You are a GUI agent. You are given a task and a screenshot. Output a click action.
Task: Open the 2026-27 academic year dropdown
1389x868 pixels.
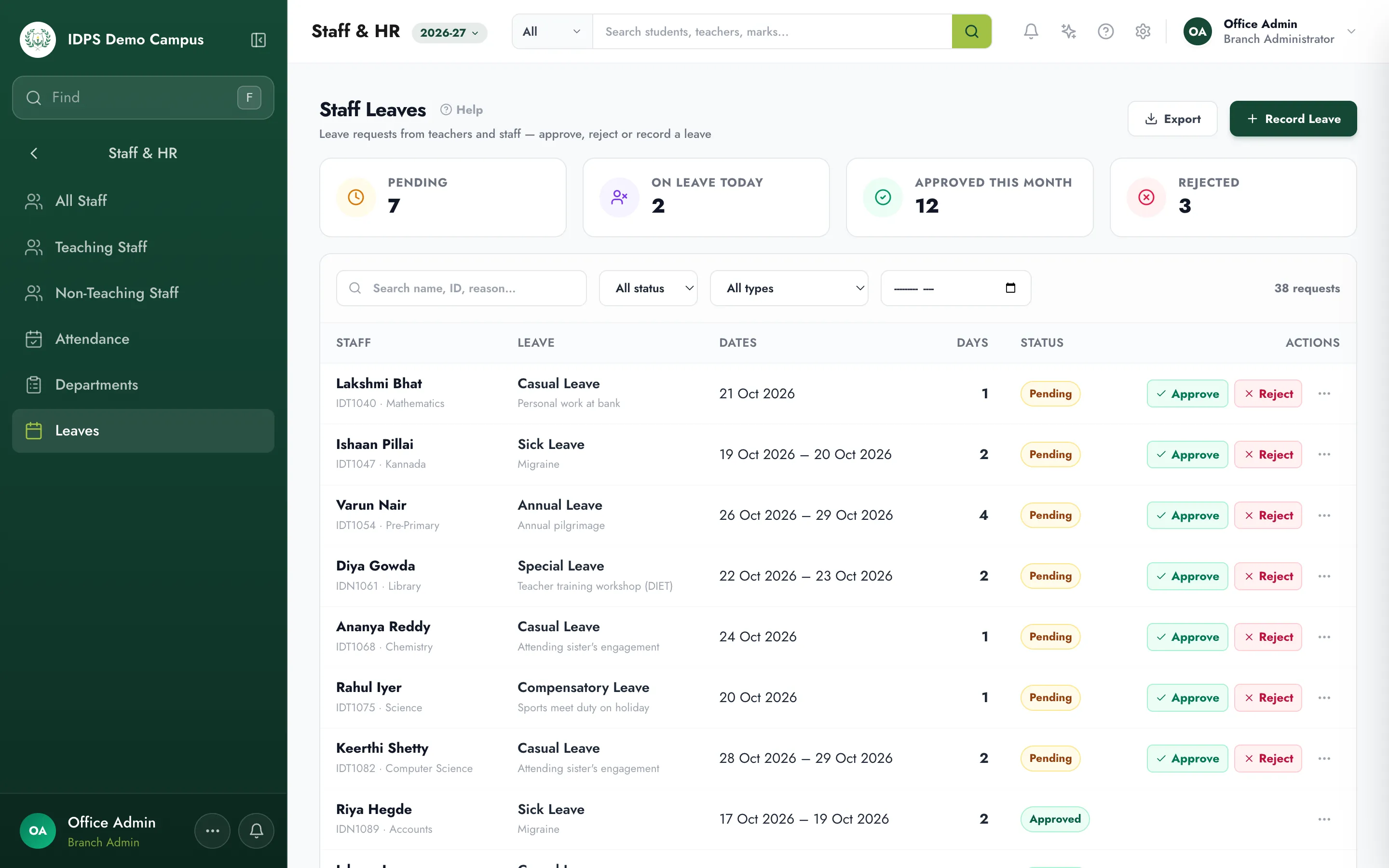click(x=449, y=33)
